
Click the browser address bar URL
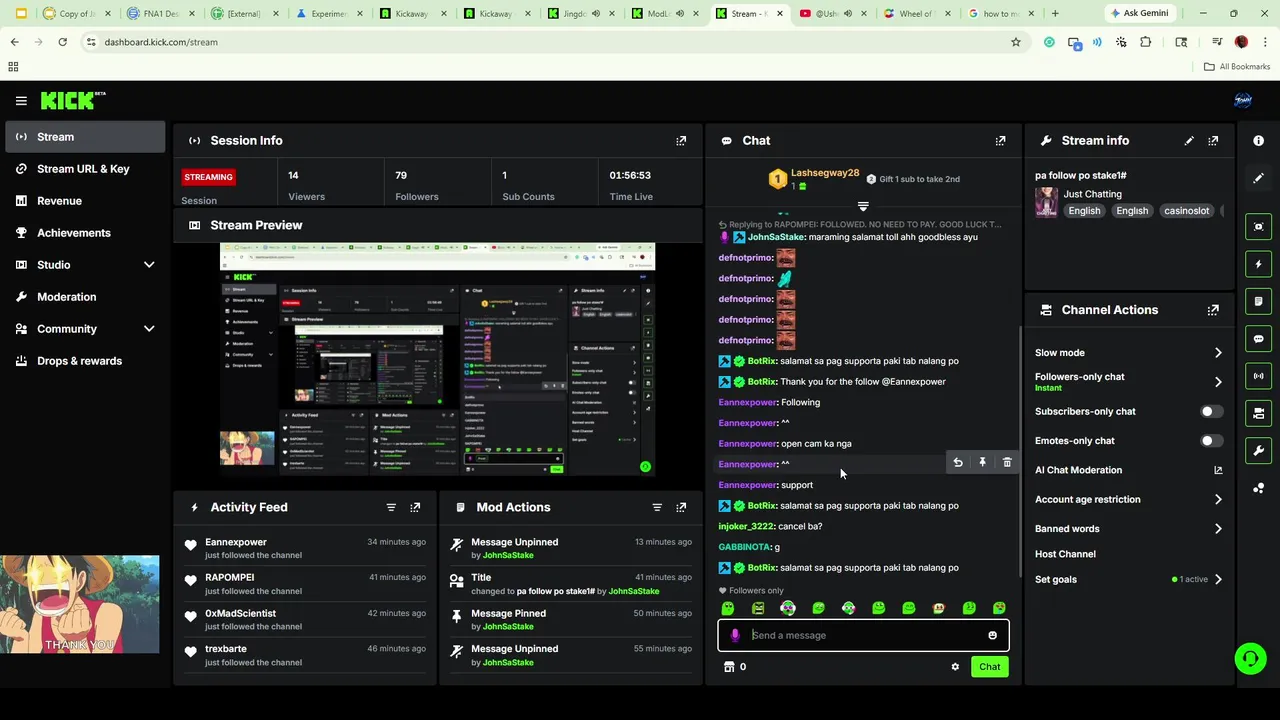point(161,42)
